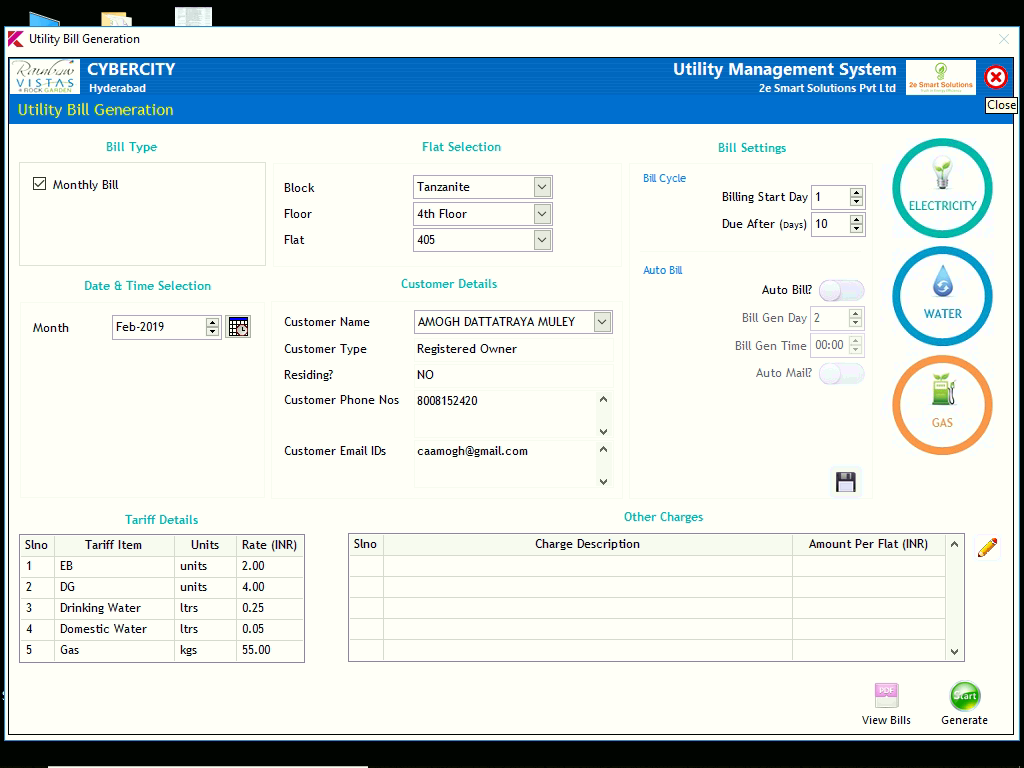Expand the Floor dropdown showing 4th Floor
Screen dimensions: 1024x768
542,214
